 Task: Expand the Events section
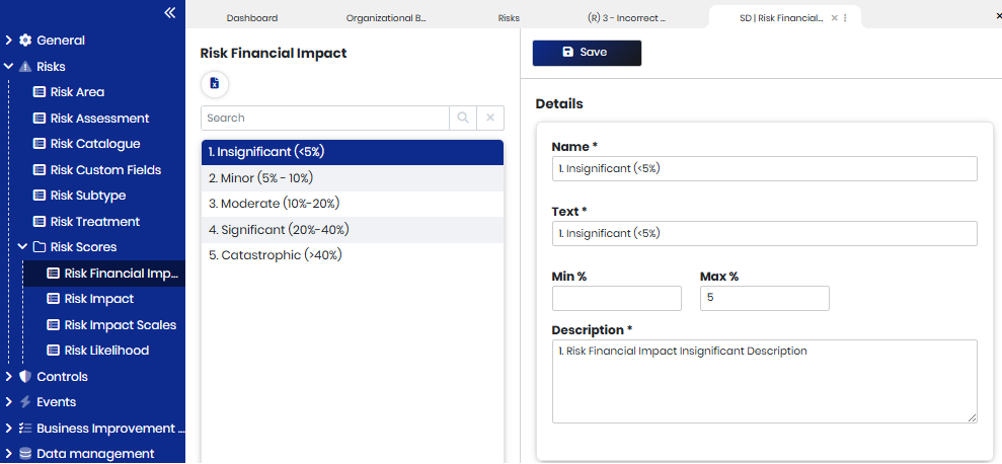pos(9,402)
